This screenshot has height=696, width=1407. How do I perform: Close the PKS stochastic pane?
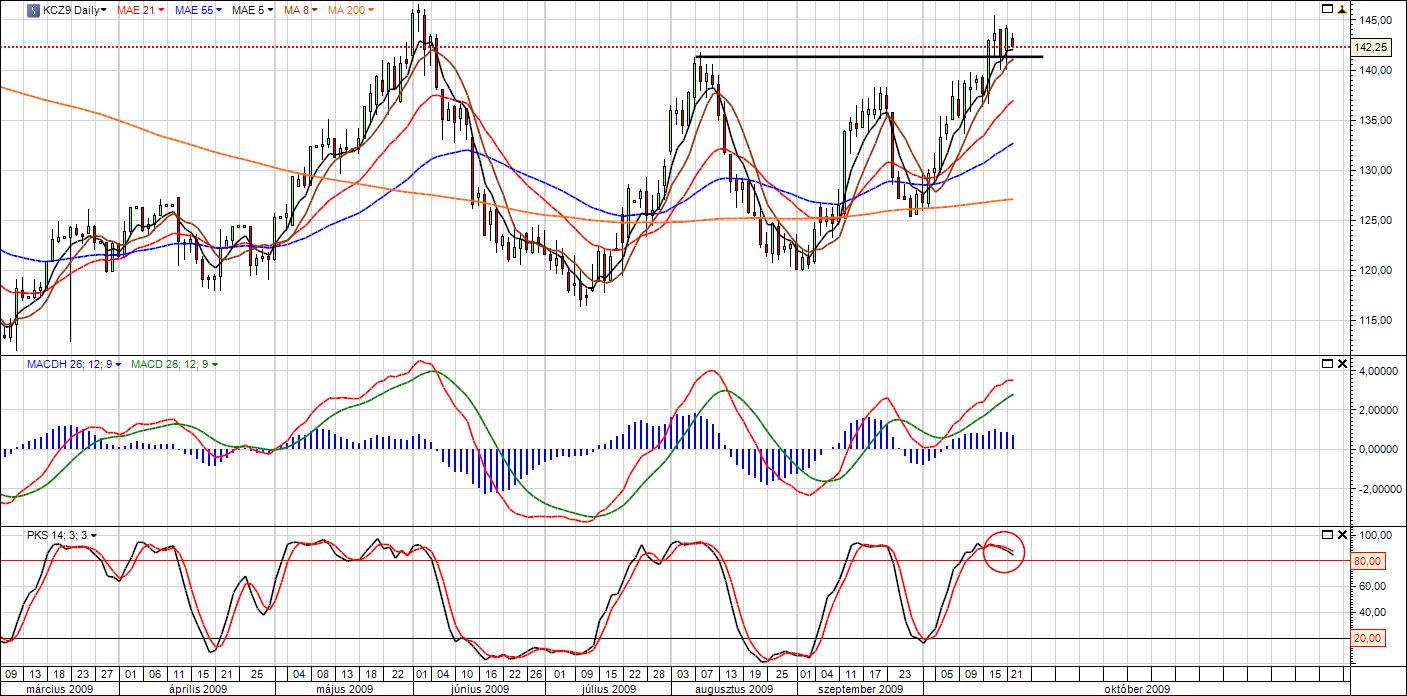(1342, 535)
